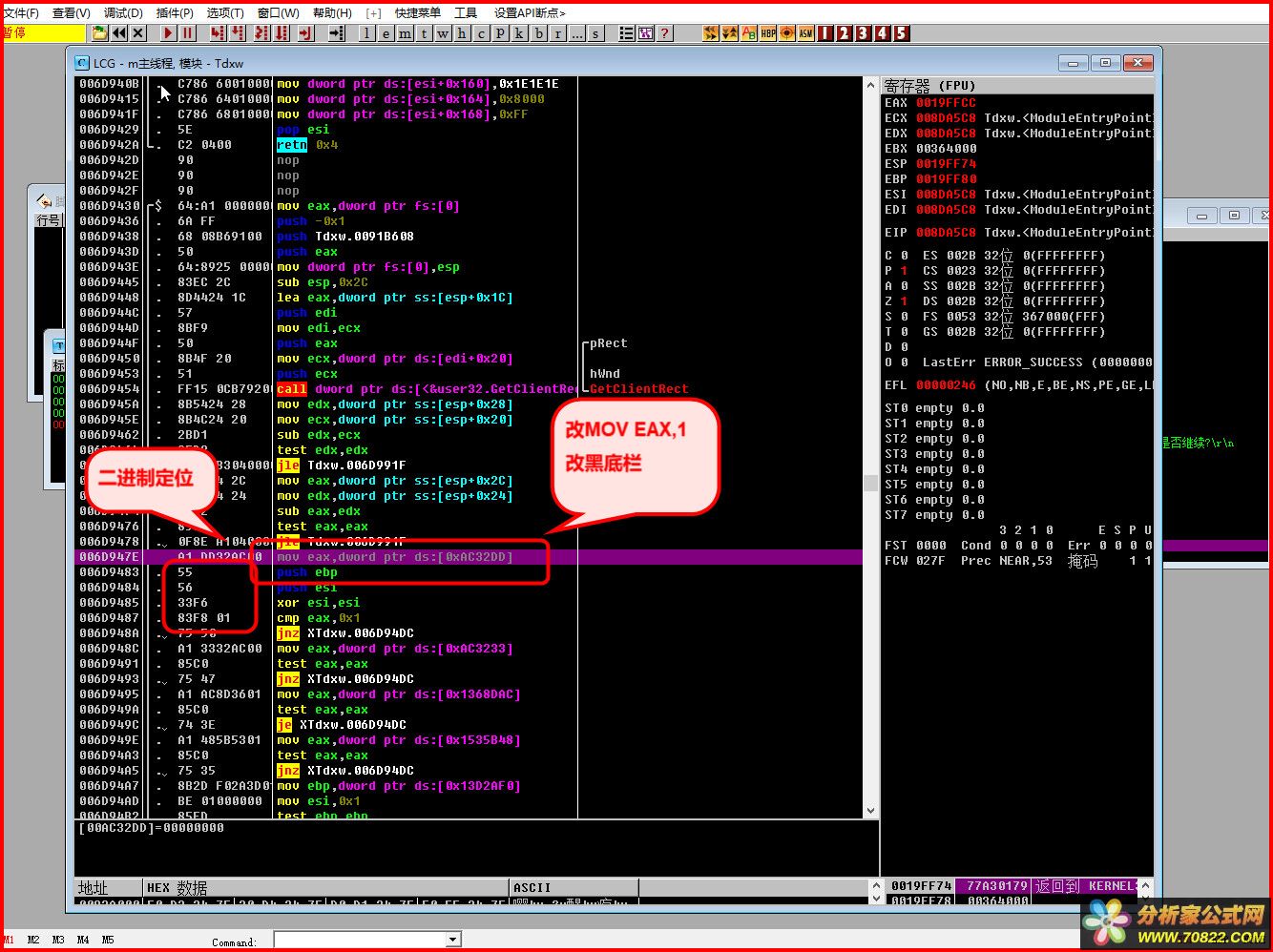Click the orange target plugin icon
The image size is (1273, 952).
click(787, 33)
